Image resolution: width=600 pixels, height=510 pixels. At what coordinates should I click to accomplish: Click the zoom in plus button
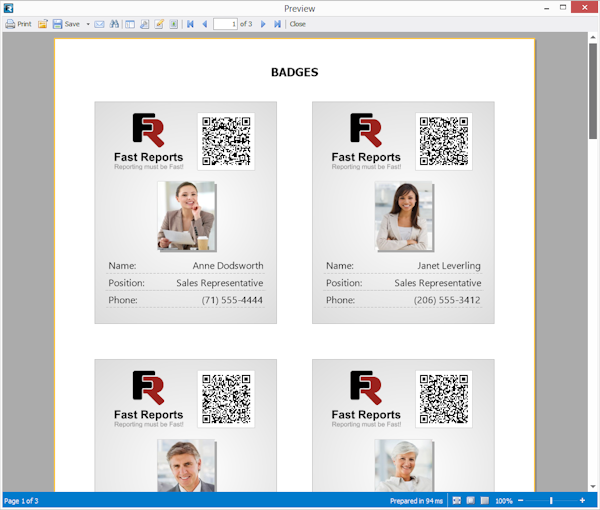click(x=582, y=500)
